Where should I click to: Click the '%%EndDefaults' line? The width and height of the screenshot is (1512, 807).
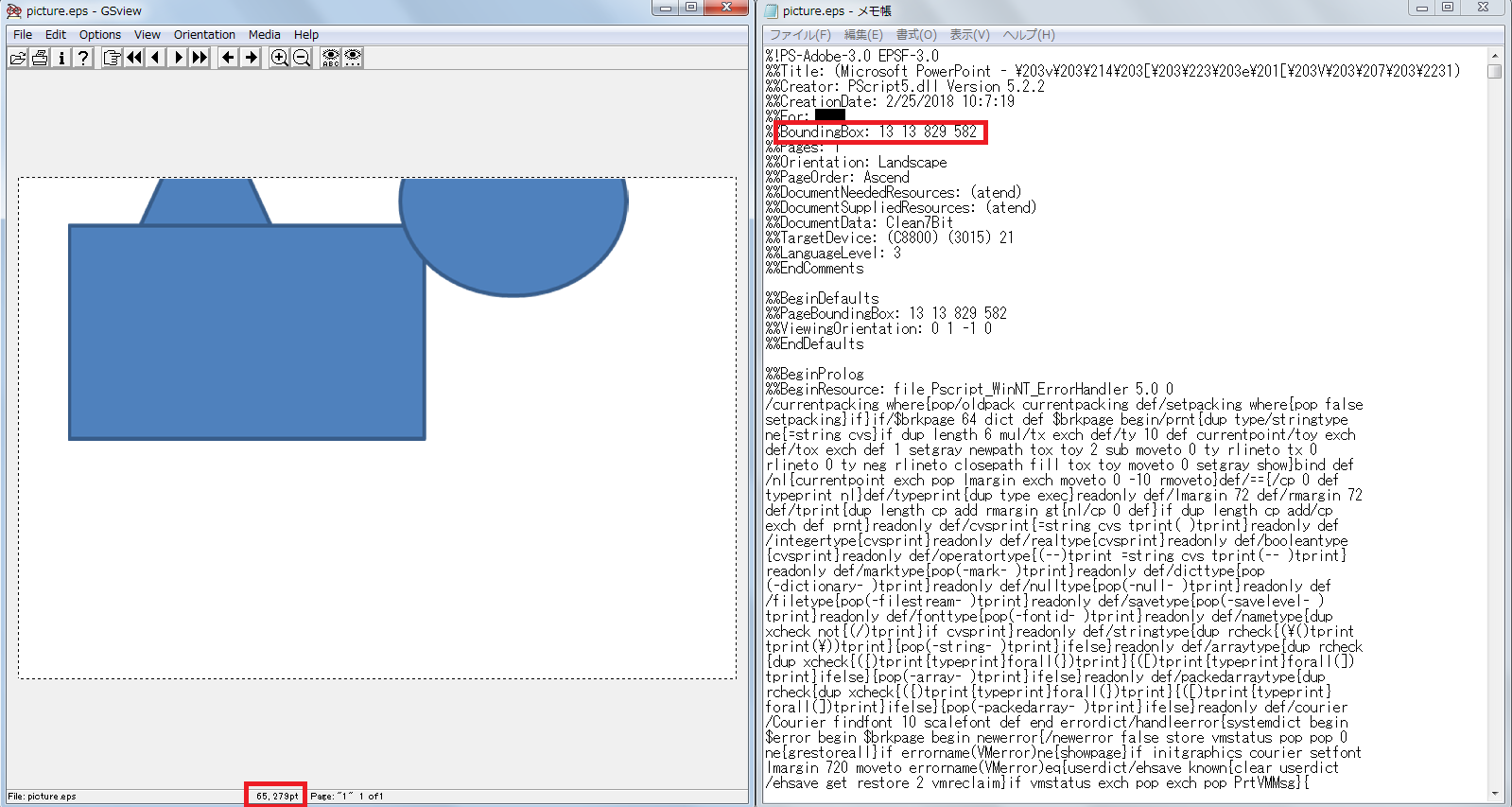click(814, 343)
